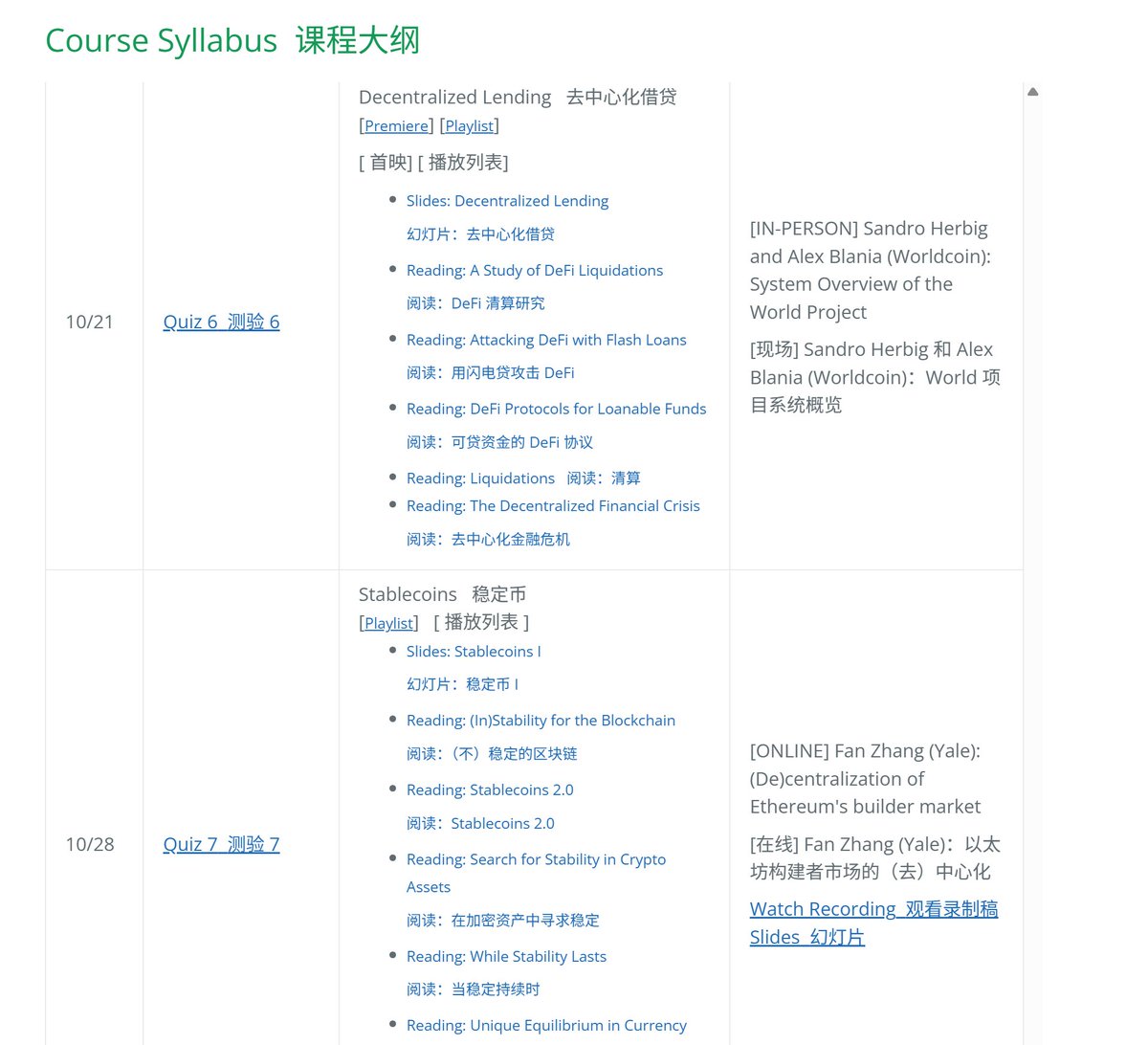Image resolution: width=1148 pixels, height=1045 pixels.
Task: Open Watch Recording 观看录制稿 link
Action: (873, 909)
